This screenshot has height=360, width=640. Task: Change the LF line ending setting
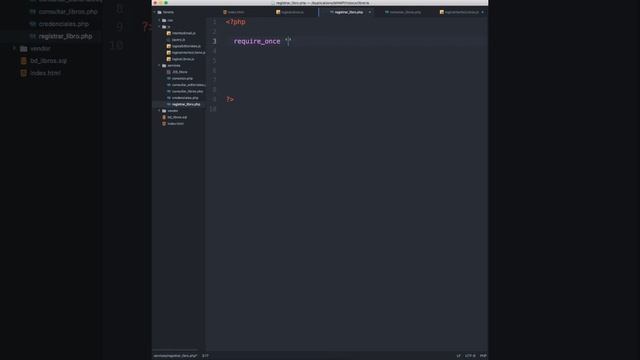click(458, 356)
